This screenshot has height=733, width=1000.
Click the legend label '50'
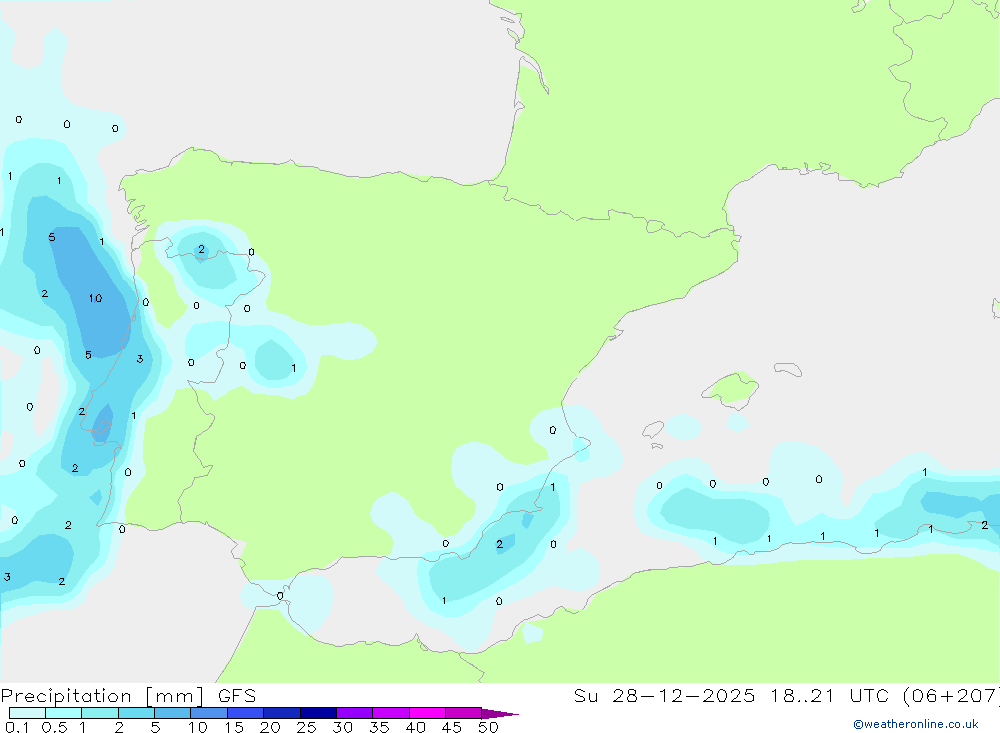(x=489, y=727)
